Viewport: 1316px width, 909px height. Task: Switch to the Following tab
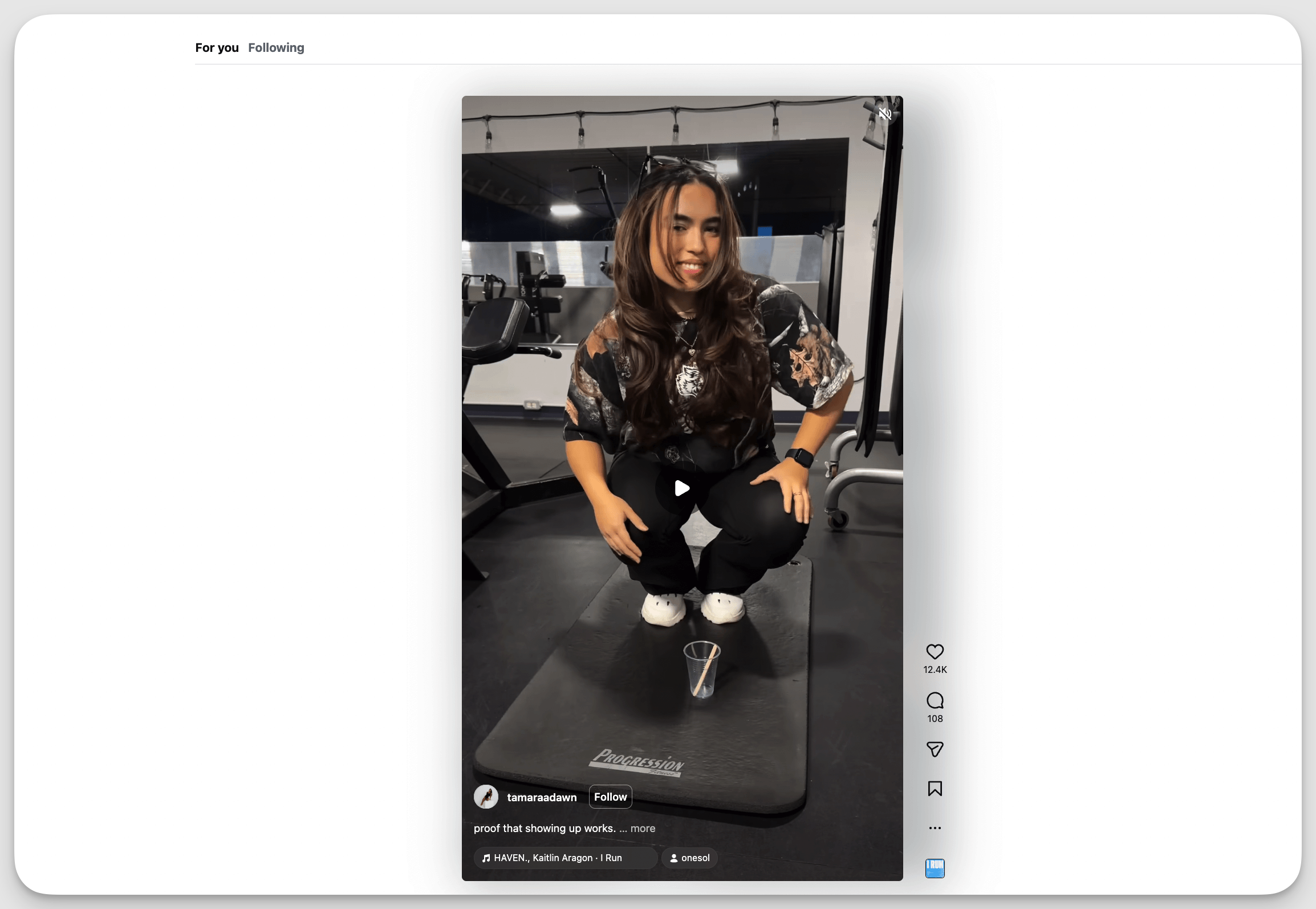pyautogui.click(x=276, y=47)
